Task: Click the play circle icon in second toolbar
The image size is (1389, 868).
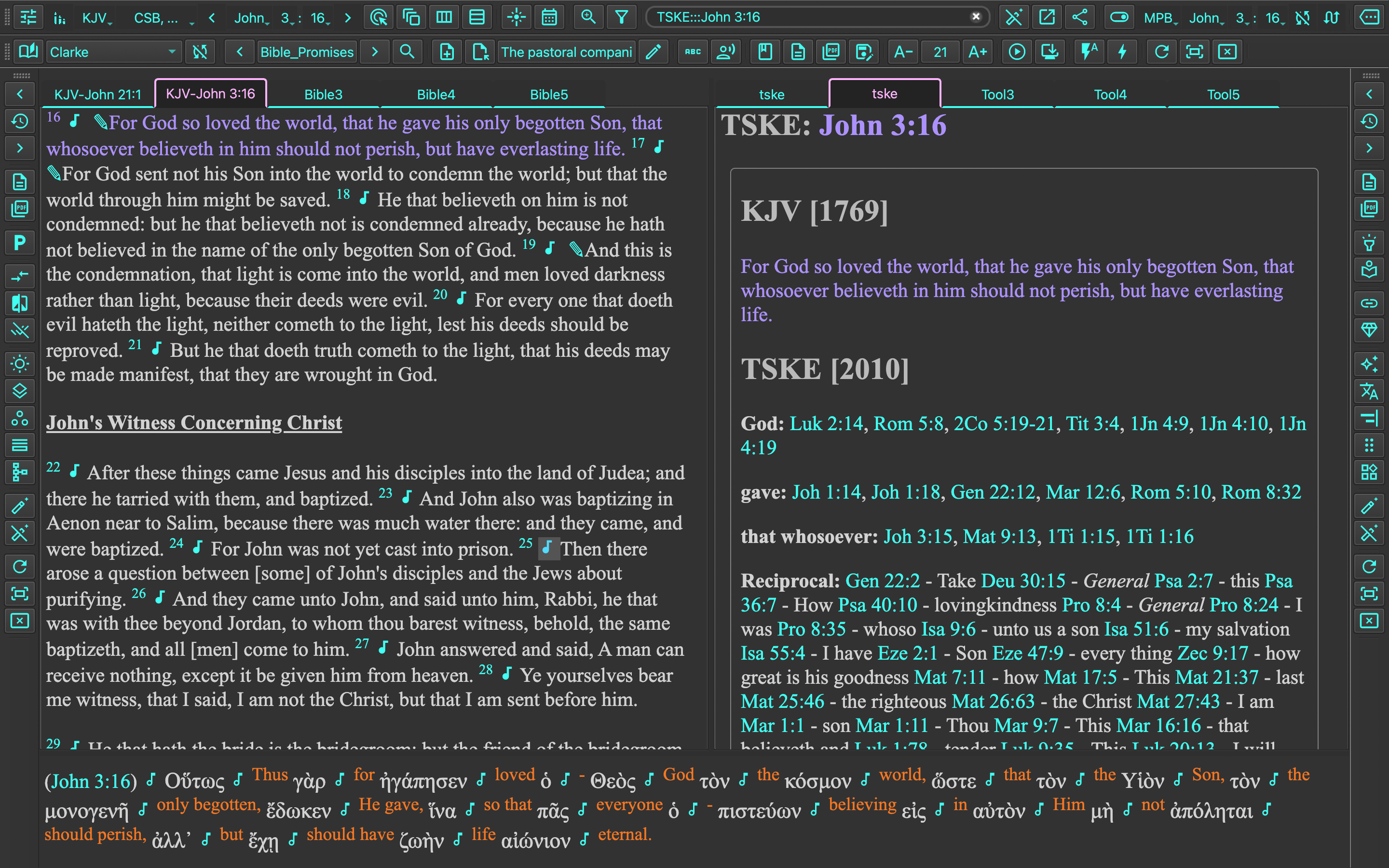Action: click(x=1017, y=52)
